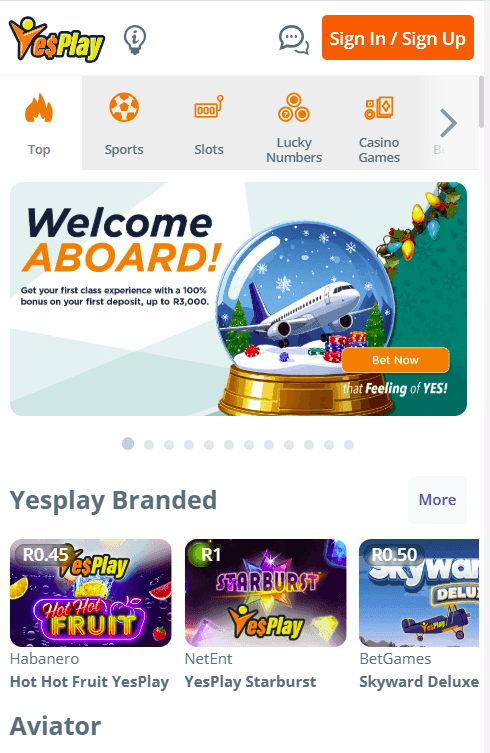Click the Sign In / Sign Up button
The height and width of the screenshot is (753, 490).
tap(398, 38)
